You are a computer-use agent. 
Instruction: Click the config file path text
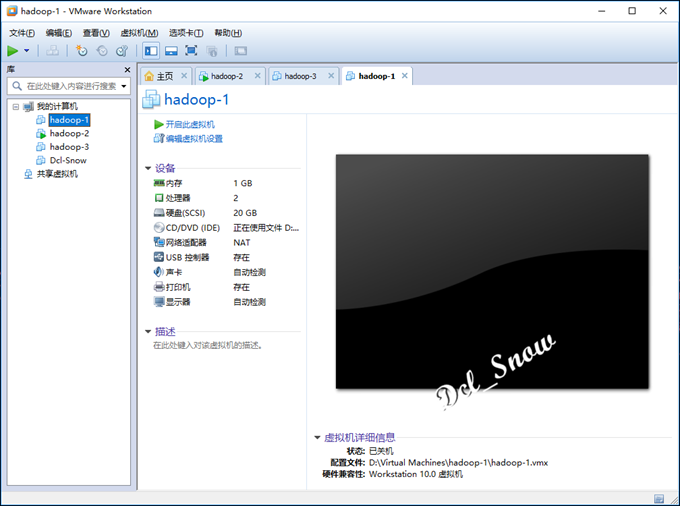458,463
